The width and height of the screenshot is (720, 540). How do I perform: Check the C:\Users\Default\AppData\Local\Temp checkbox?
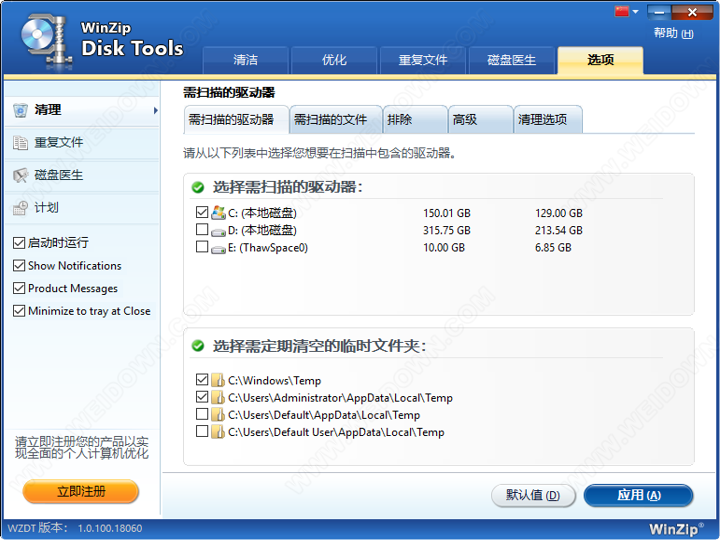coord(202,414)
